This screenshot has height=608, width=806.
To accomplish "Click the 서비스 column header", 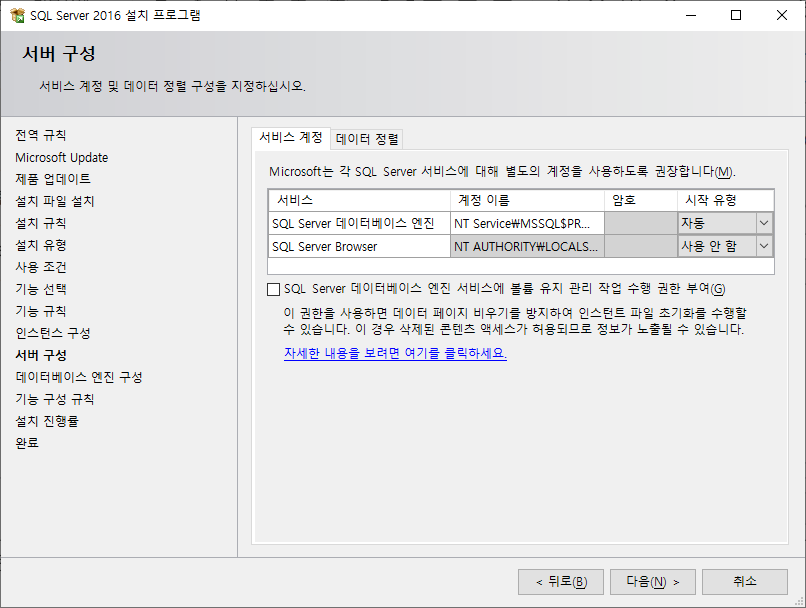I will [359, 200].
